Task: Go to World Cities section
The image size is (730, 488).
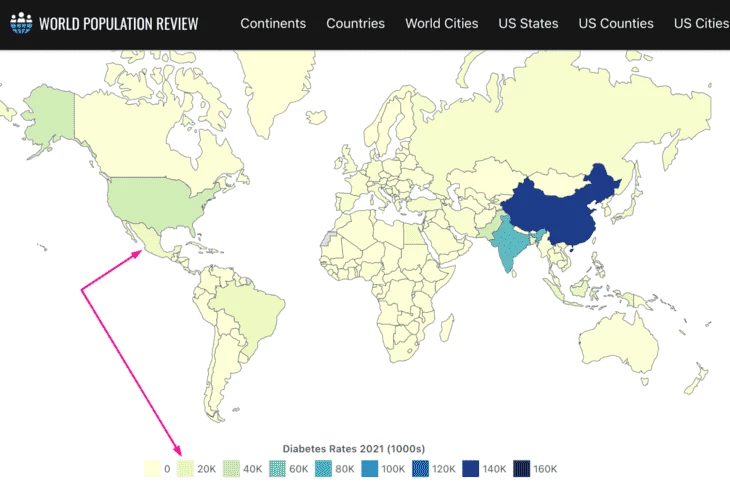Action: (x=441, y=23)
